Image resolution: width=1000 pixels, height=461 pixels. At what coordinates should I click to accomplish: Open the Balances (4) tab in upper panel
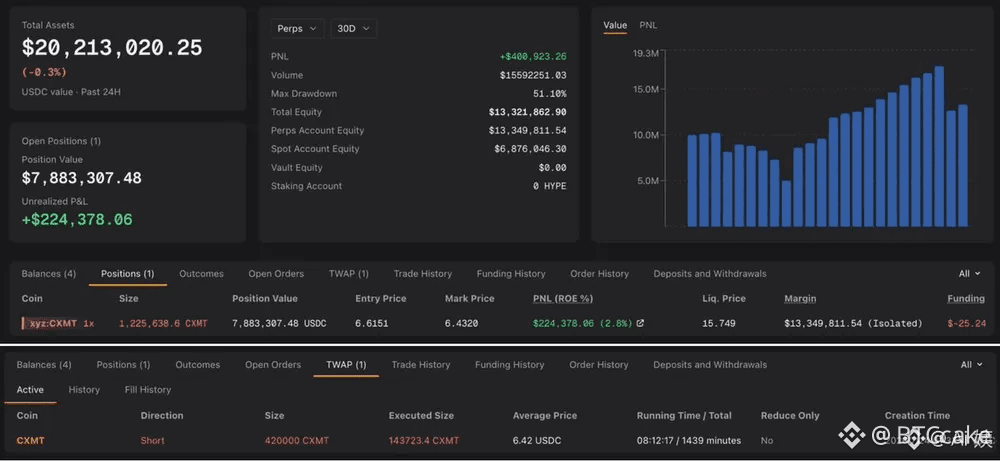[48, 274]
